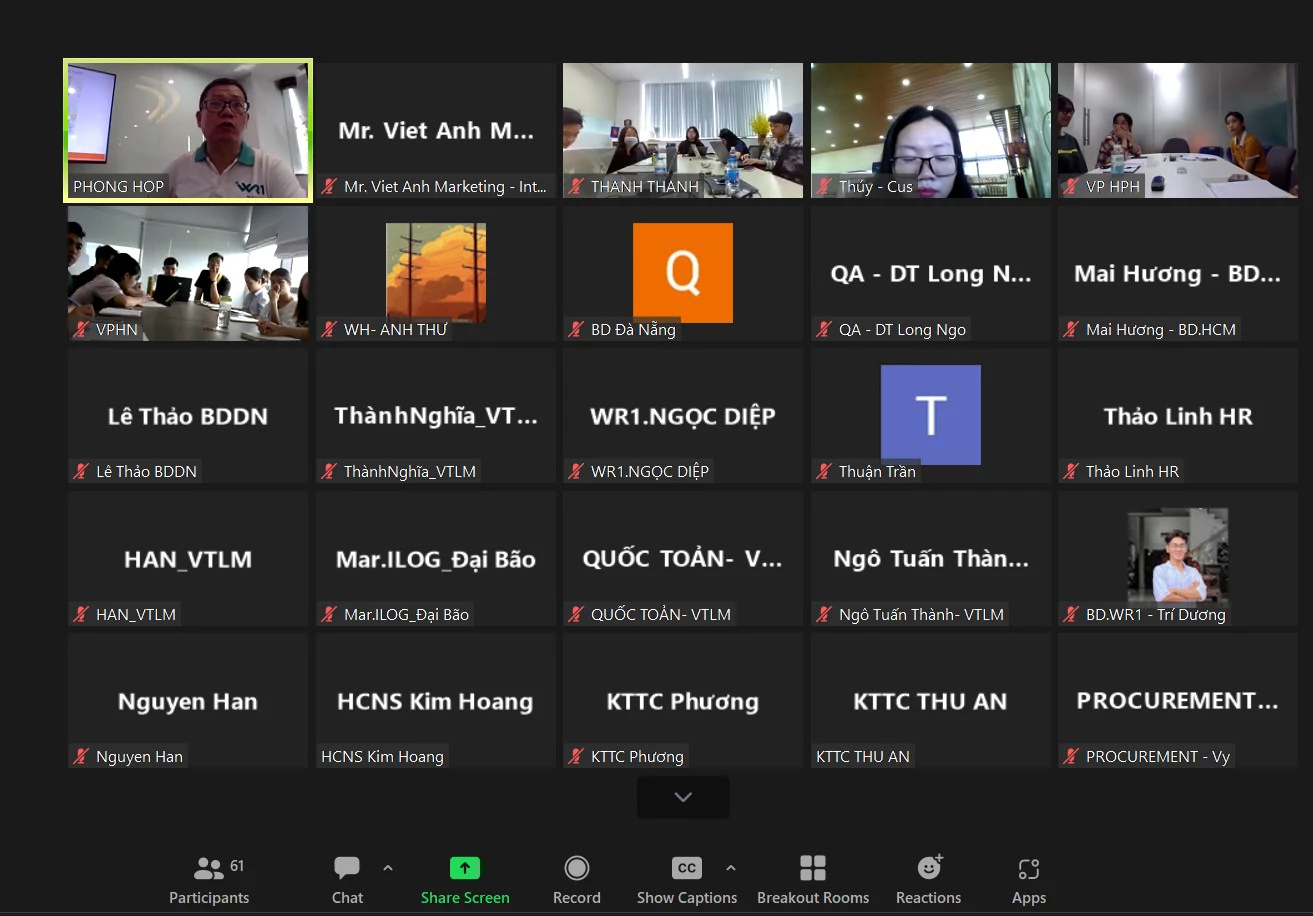
Task: Open the Chat icon
Action: pyautogui.click(x=347, y=868)
